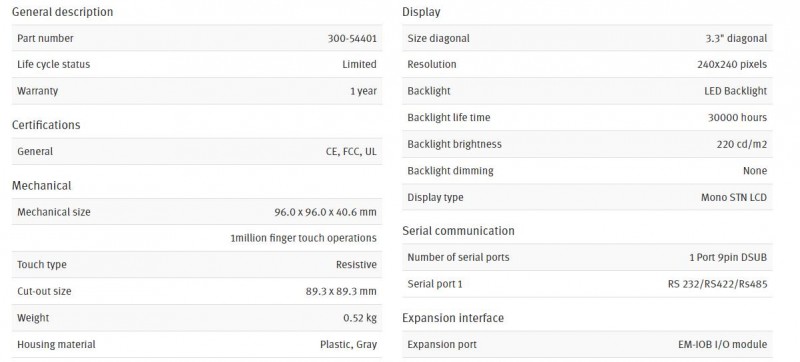
Task: Click the Backlight brightness row
Action: (587, 144)
